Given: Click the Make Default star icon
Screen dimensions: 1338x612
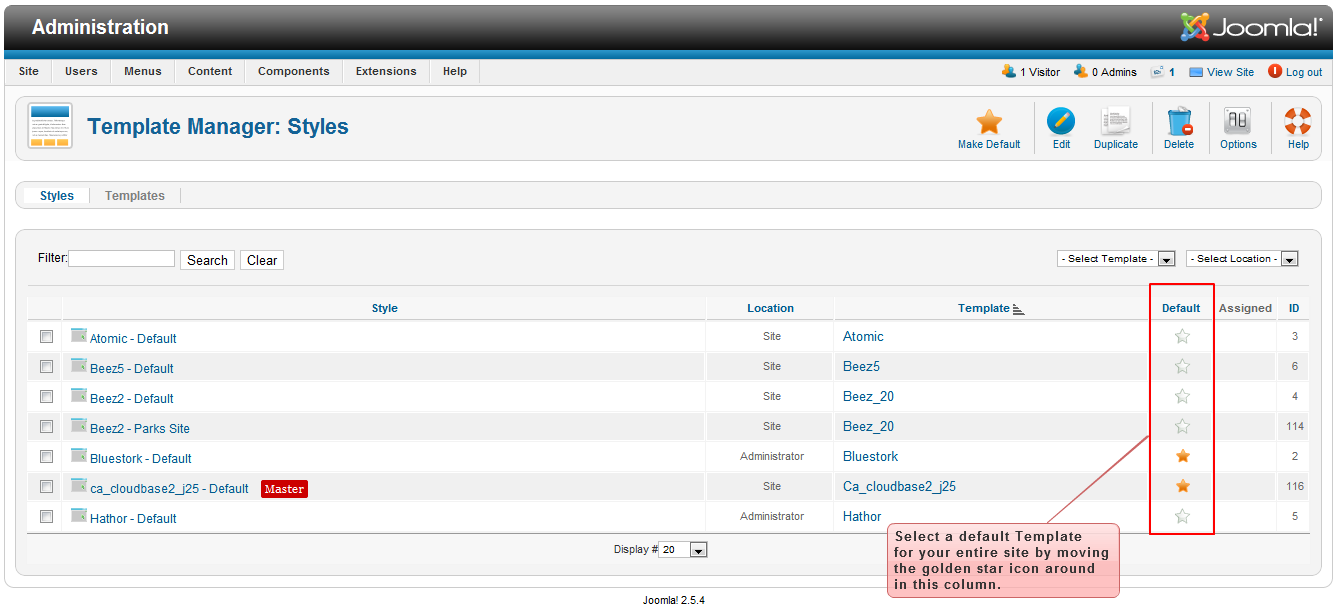Looking at the screenshot, I should (x=989, y=122).
